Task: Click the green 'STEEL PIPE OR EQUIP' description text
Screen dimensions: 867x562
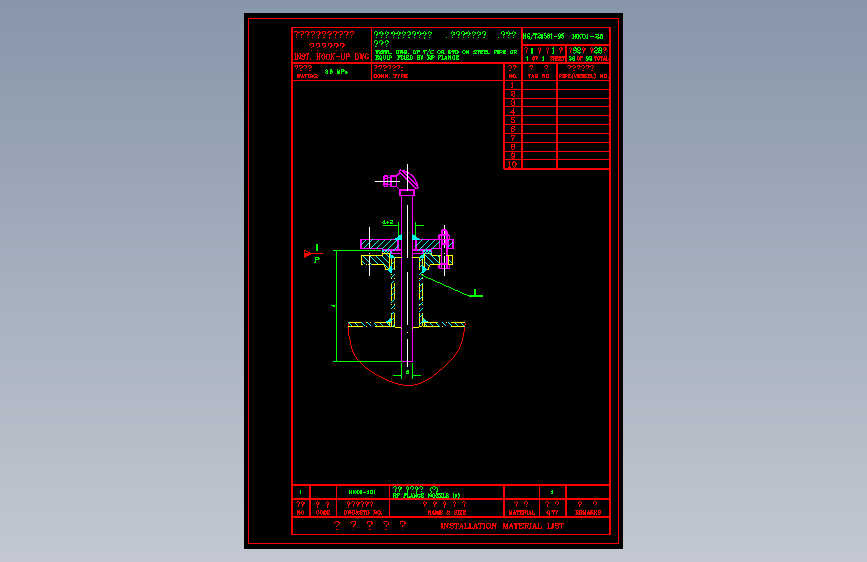Action: (x=446, y=55)
